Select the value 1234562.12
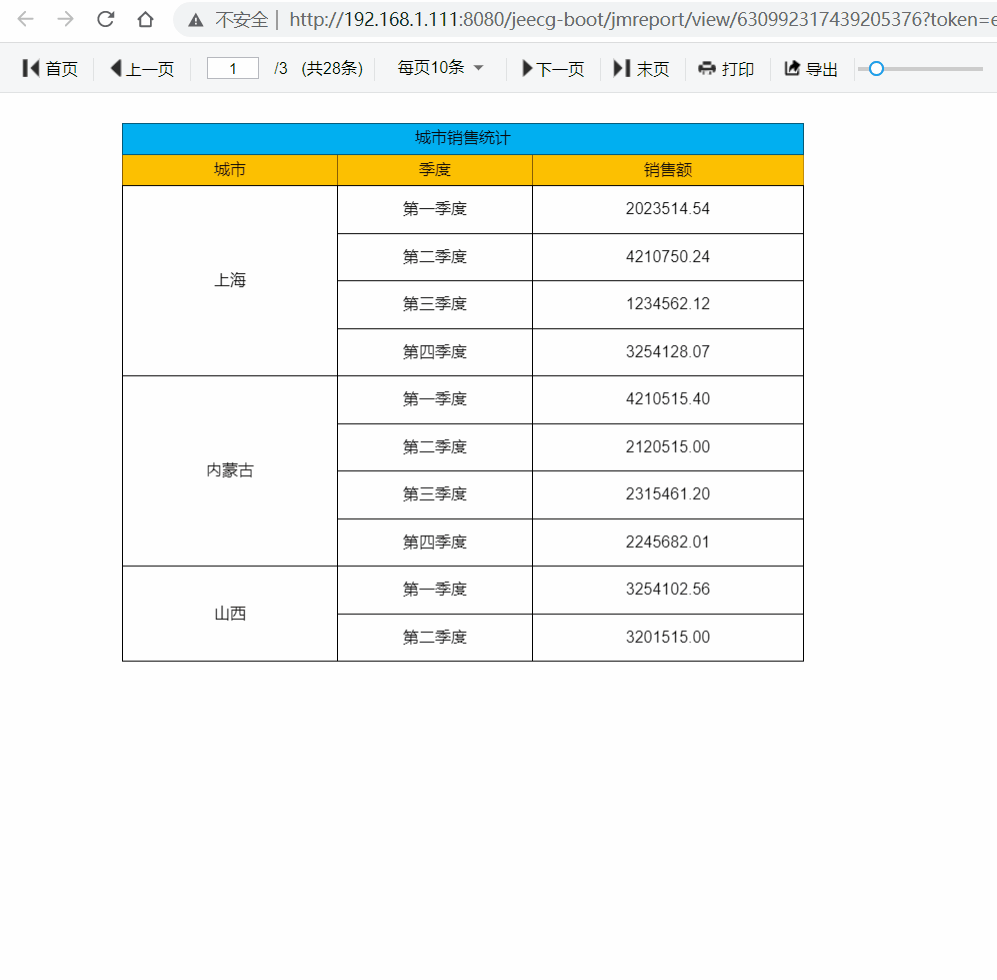 [x=668, y=303]
